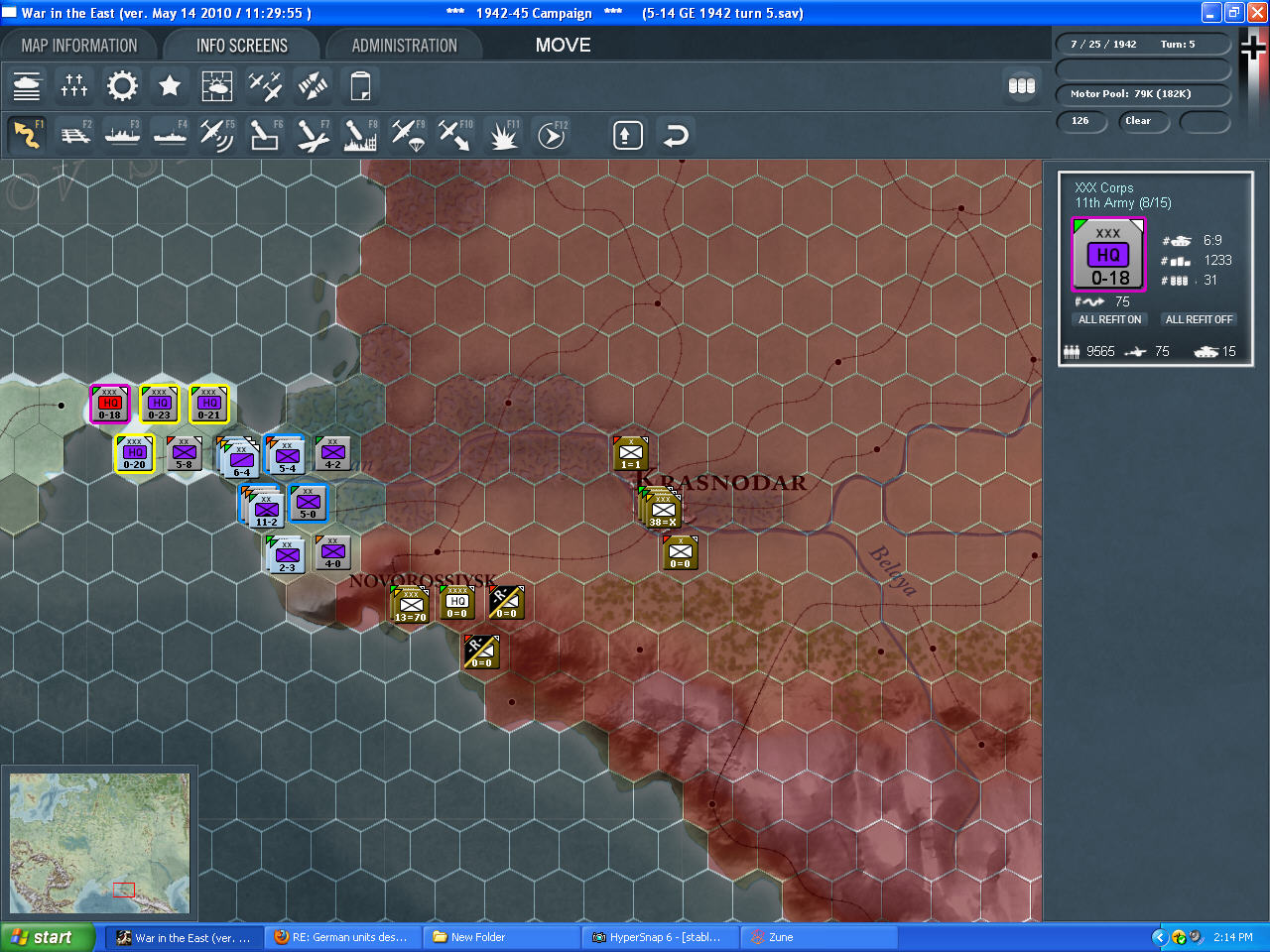
Task: Select the Soviet HQ 0=0 counter
Action: click(x=456, y=602)
